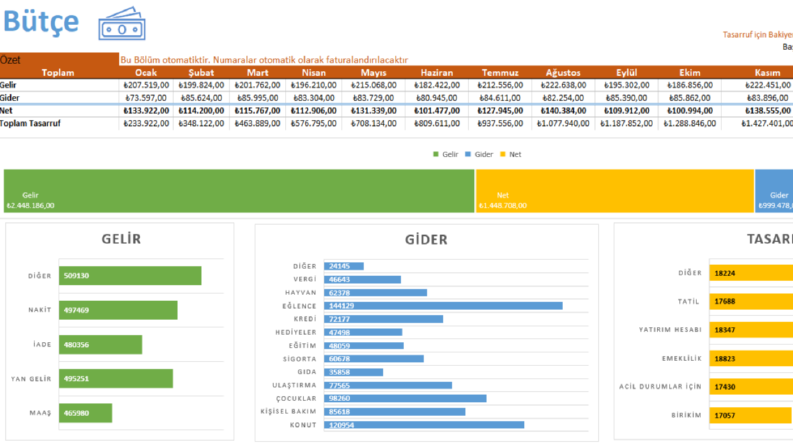Select the Temmuz month header
The width and height of the screenshot is (793, 446).
tap(500, 73)
